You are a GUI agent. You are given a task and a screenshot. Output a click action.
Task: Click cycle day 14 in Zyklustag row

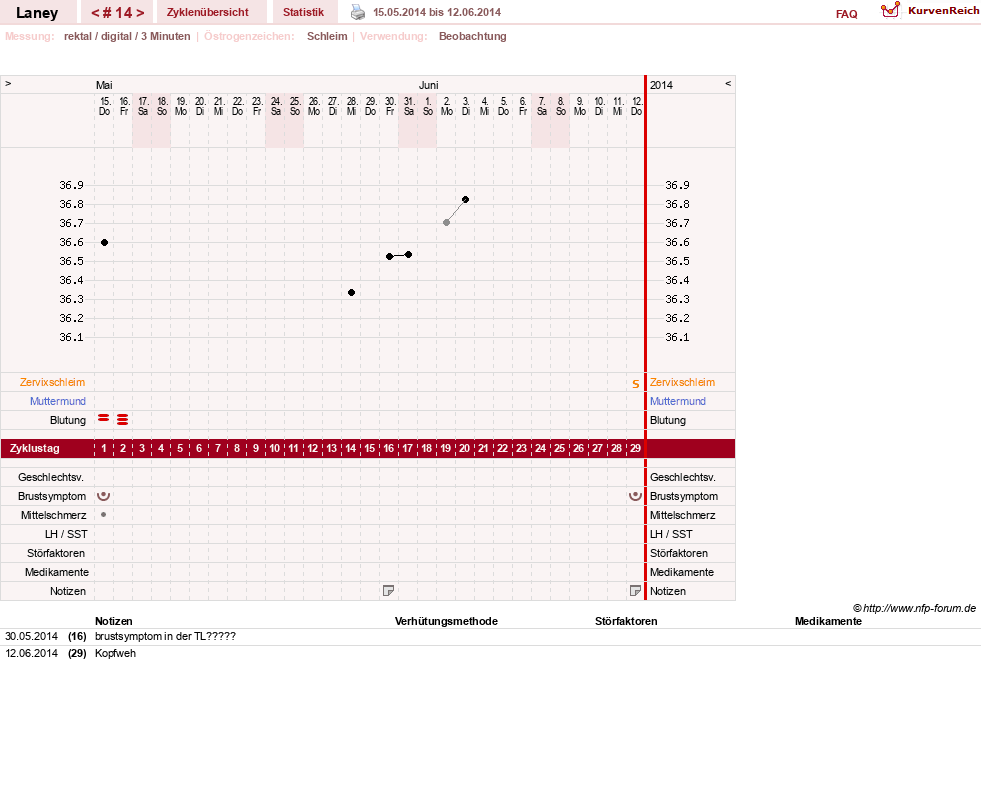[x=351, y=448]
